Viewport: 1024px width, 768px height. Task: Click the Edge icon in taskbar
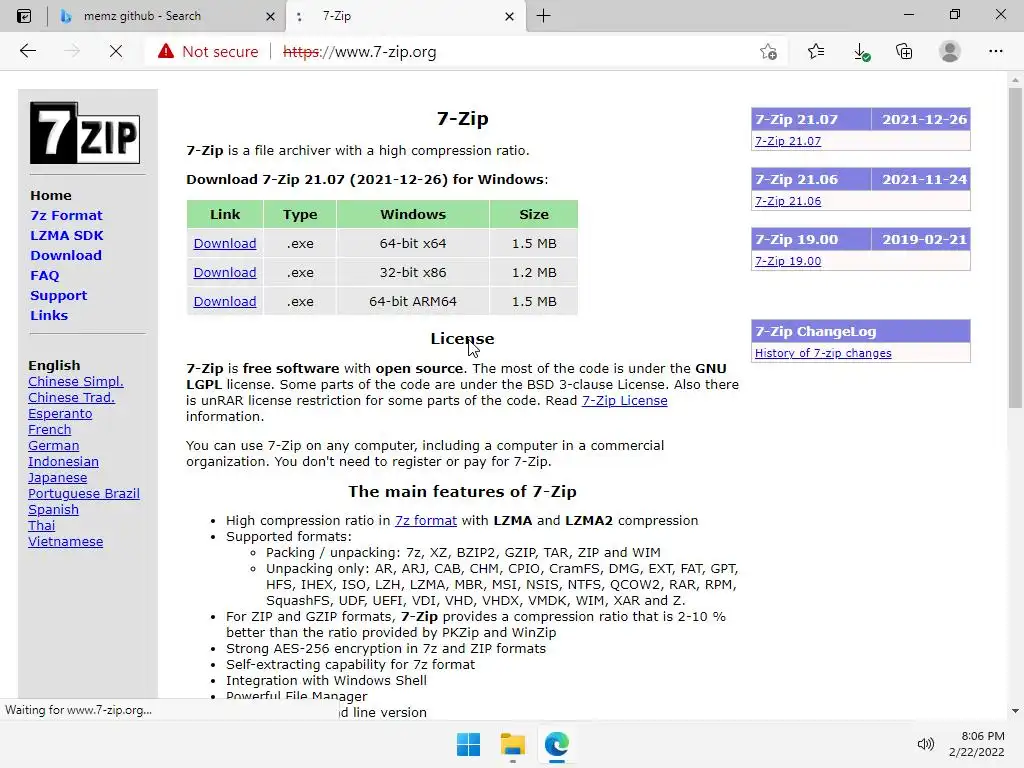[x=556, y=744]
